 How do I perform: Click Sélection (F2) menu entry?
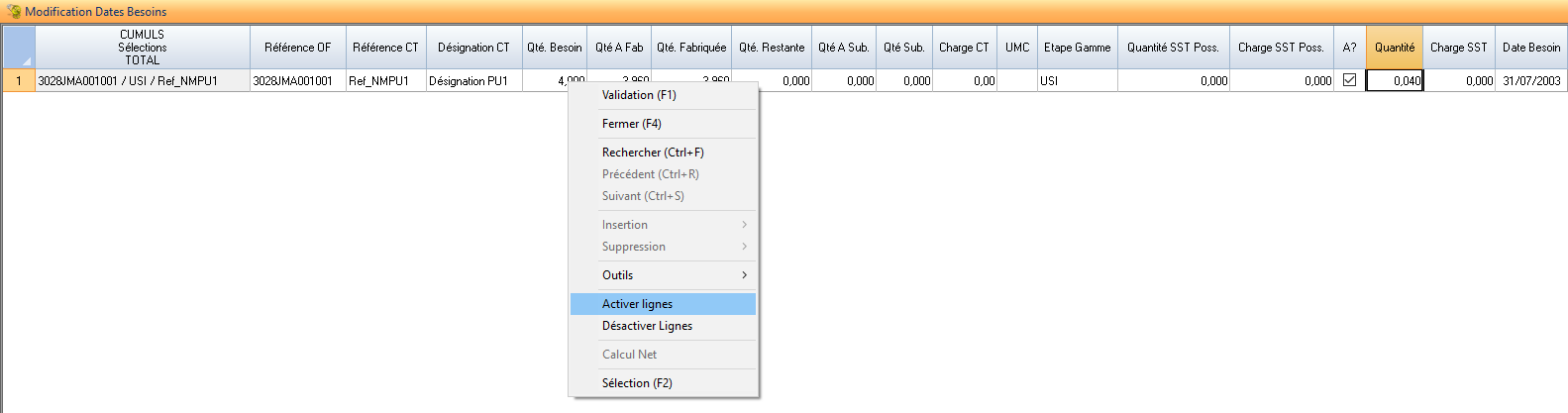point(662,383)
